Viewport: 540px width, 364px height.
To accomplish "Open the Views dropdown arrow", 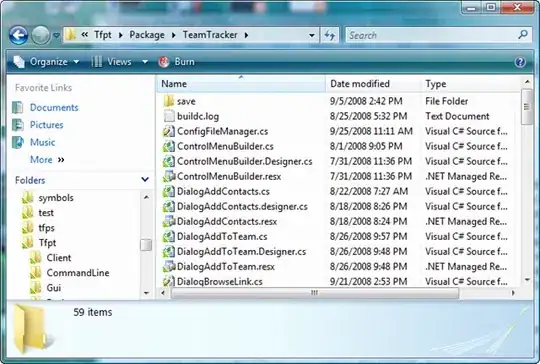I will [145, 62].
